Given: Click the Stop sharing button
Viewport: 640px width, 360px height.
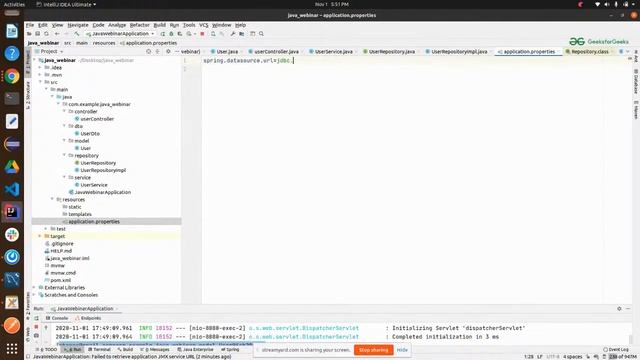Looking at the screenshot, I should pyautogui.click(x=373, y=350).
